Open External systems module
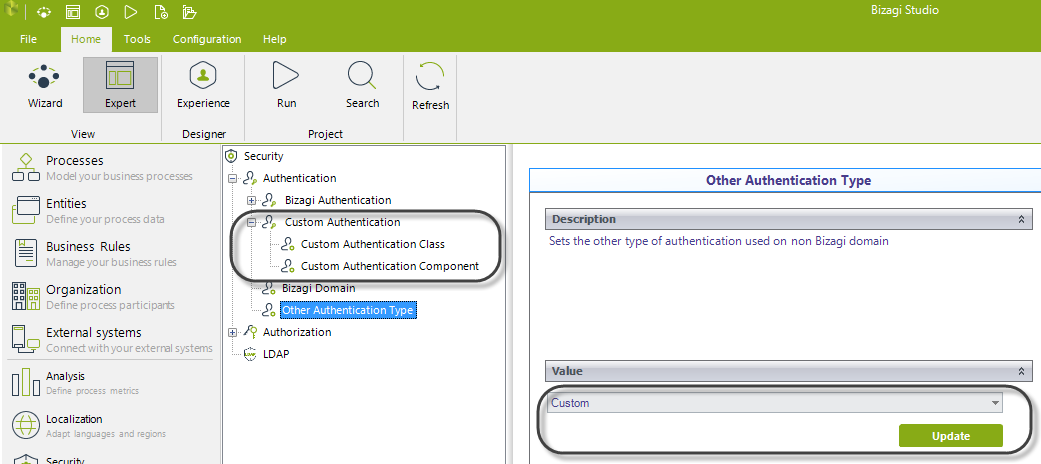The image size is (1041, 464). tap(110, 340)
